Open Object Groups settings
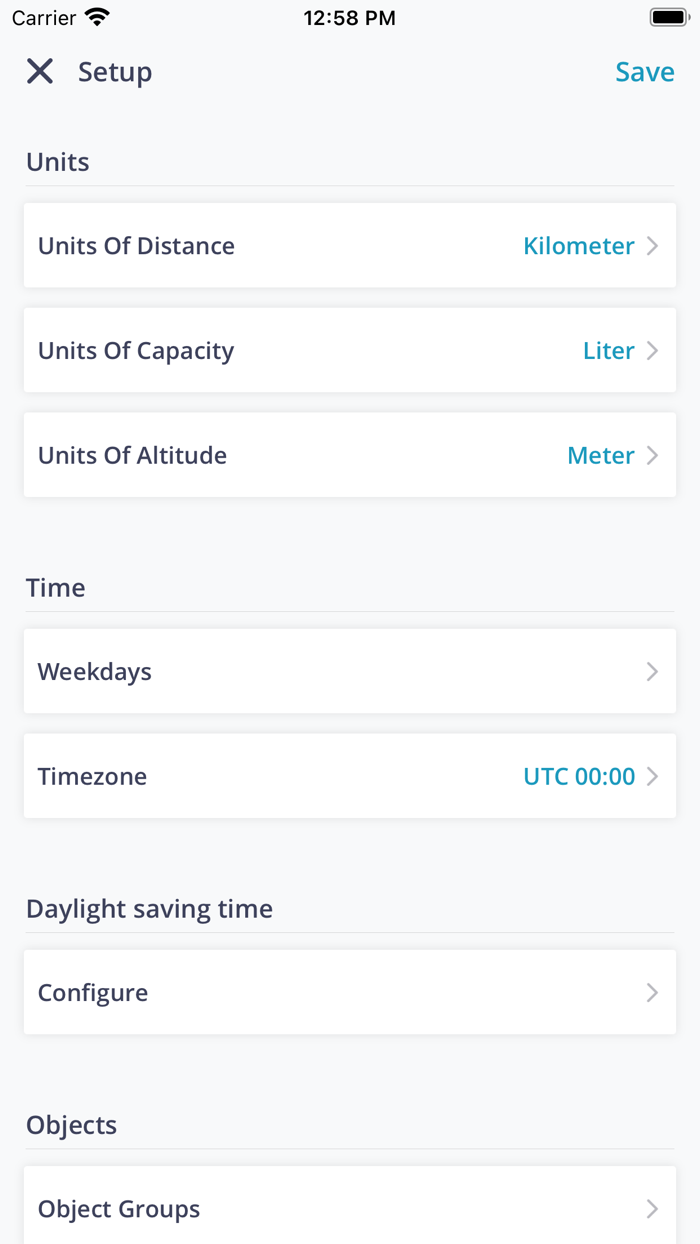This screenshot has width=700, height=1244. click(119, 1208)
